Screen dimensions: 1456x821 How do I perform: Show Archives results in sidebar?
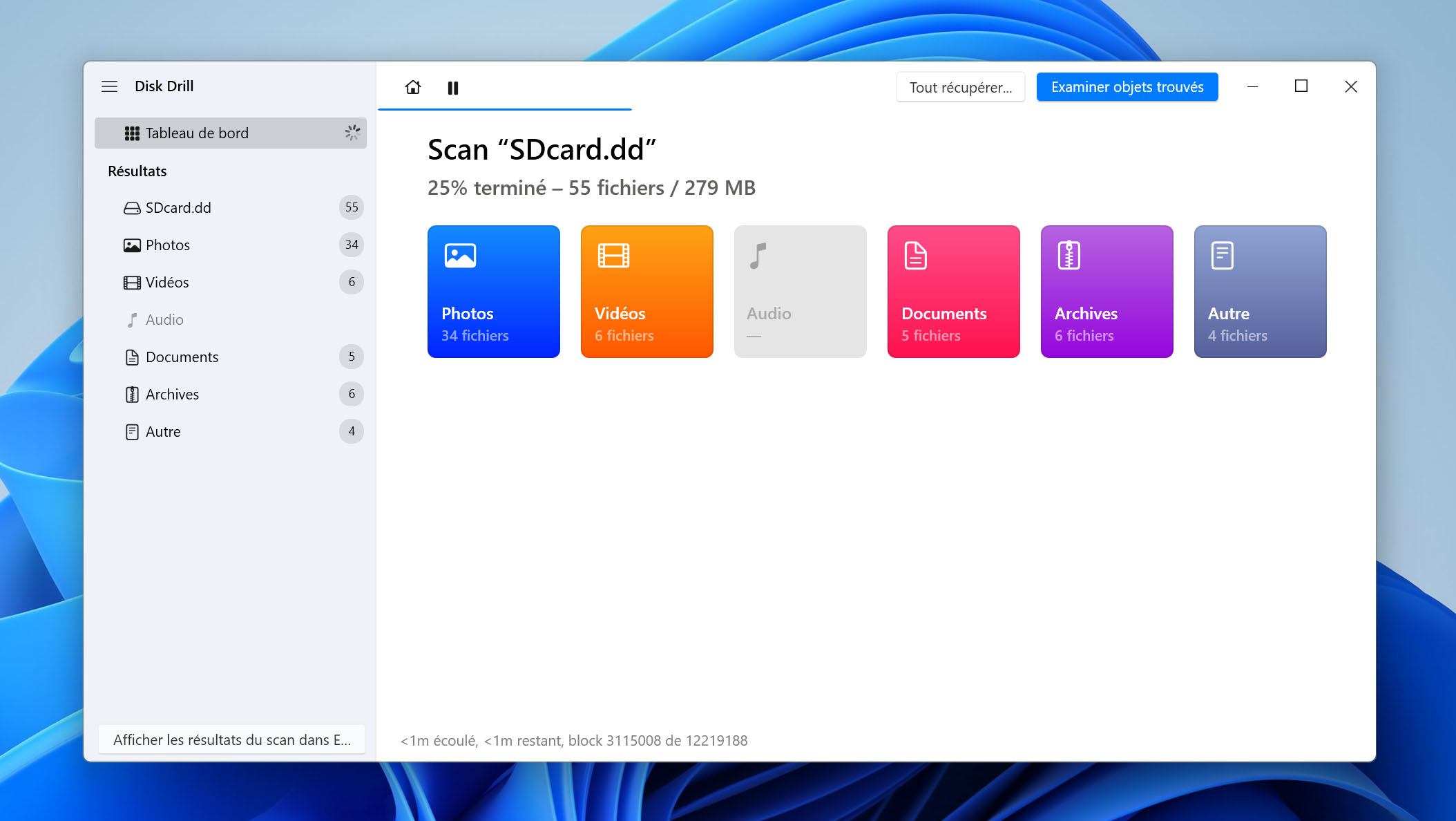pyautogui.click(x=231, y=395)
